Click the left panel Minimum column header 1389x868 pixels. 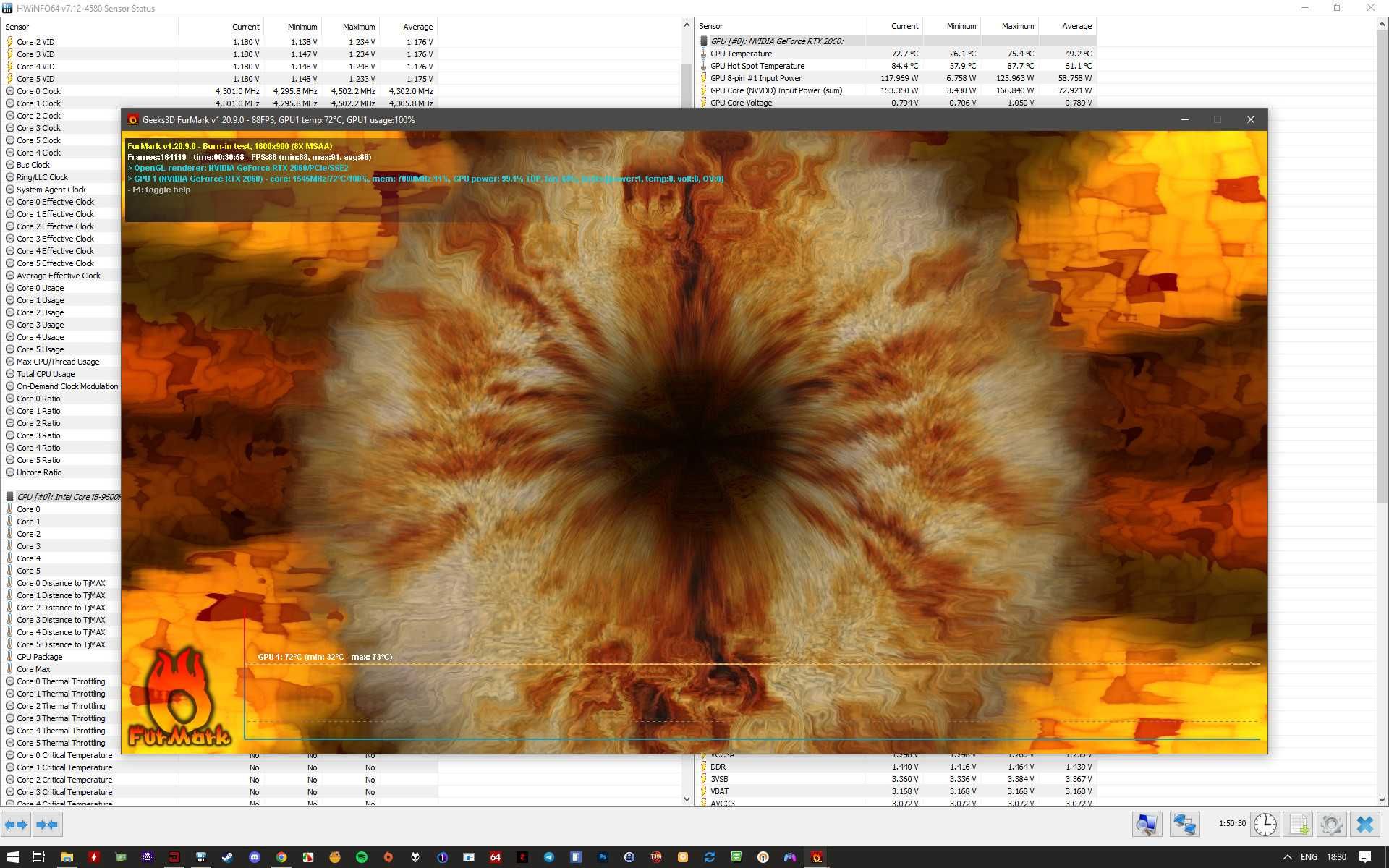coord(293,27)
